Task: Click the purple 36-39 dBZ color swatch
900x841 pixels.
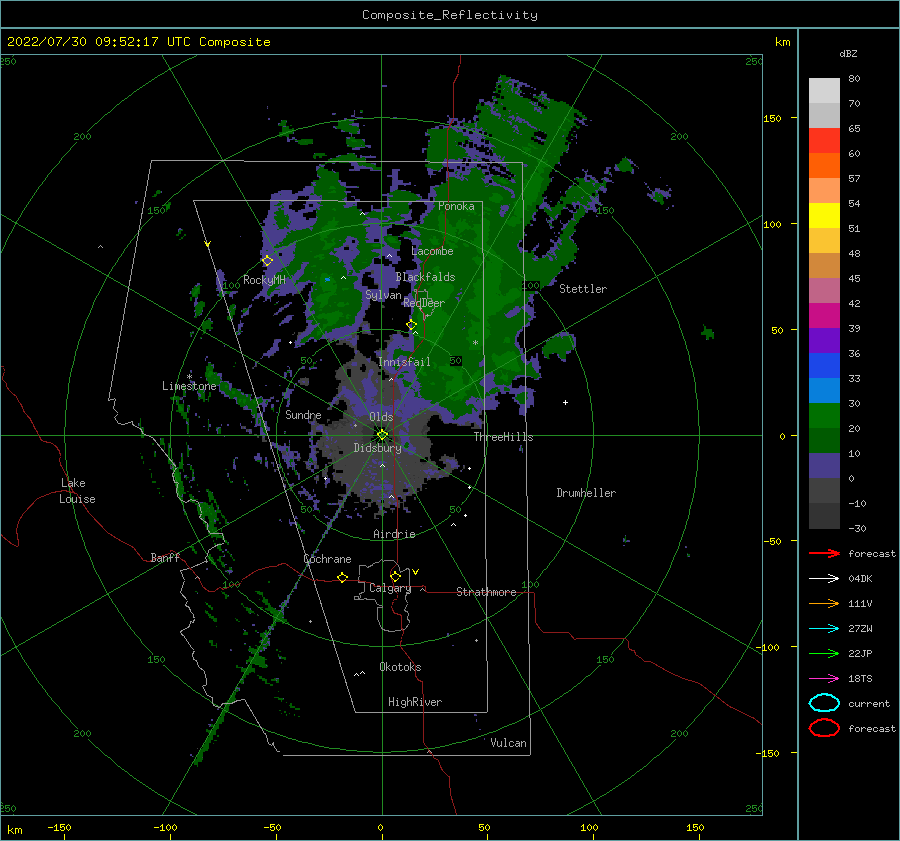Action: (824, 341)
